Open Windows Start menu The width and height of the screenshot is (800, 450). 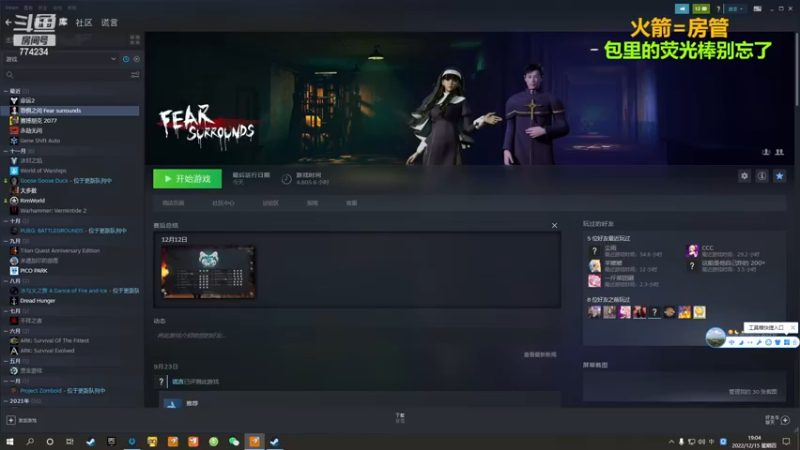(x=10, y=441)
